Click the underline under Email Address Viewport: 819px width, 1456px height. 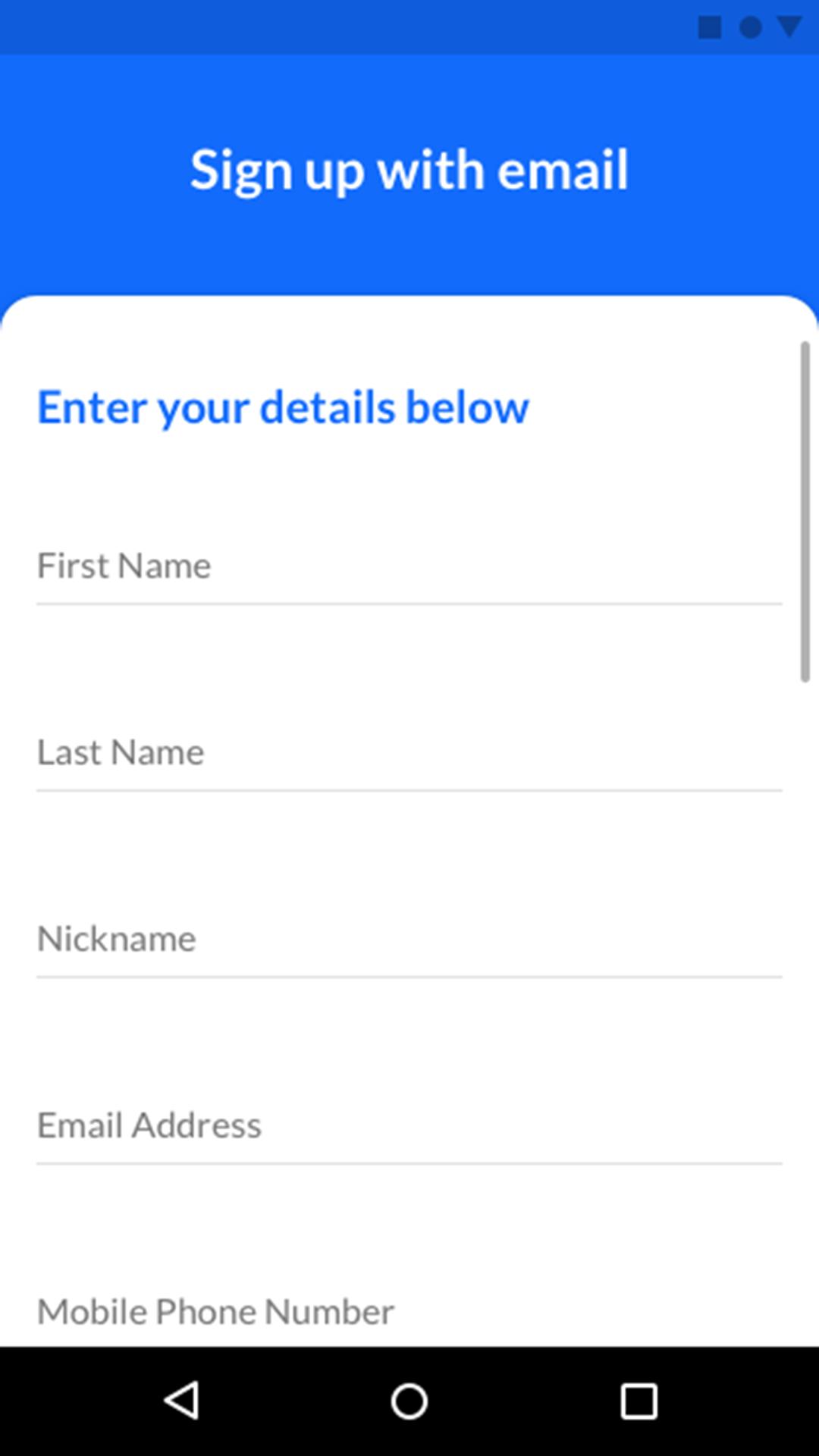point(409,1164)
